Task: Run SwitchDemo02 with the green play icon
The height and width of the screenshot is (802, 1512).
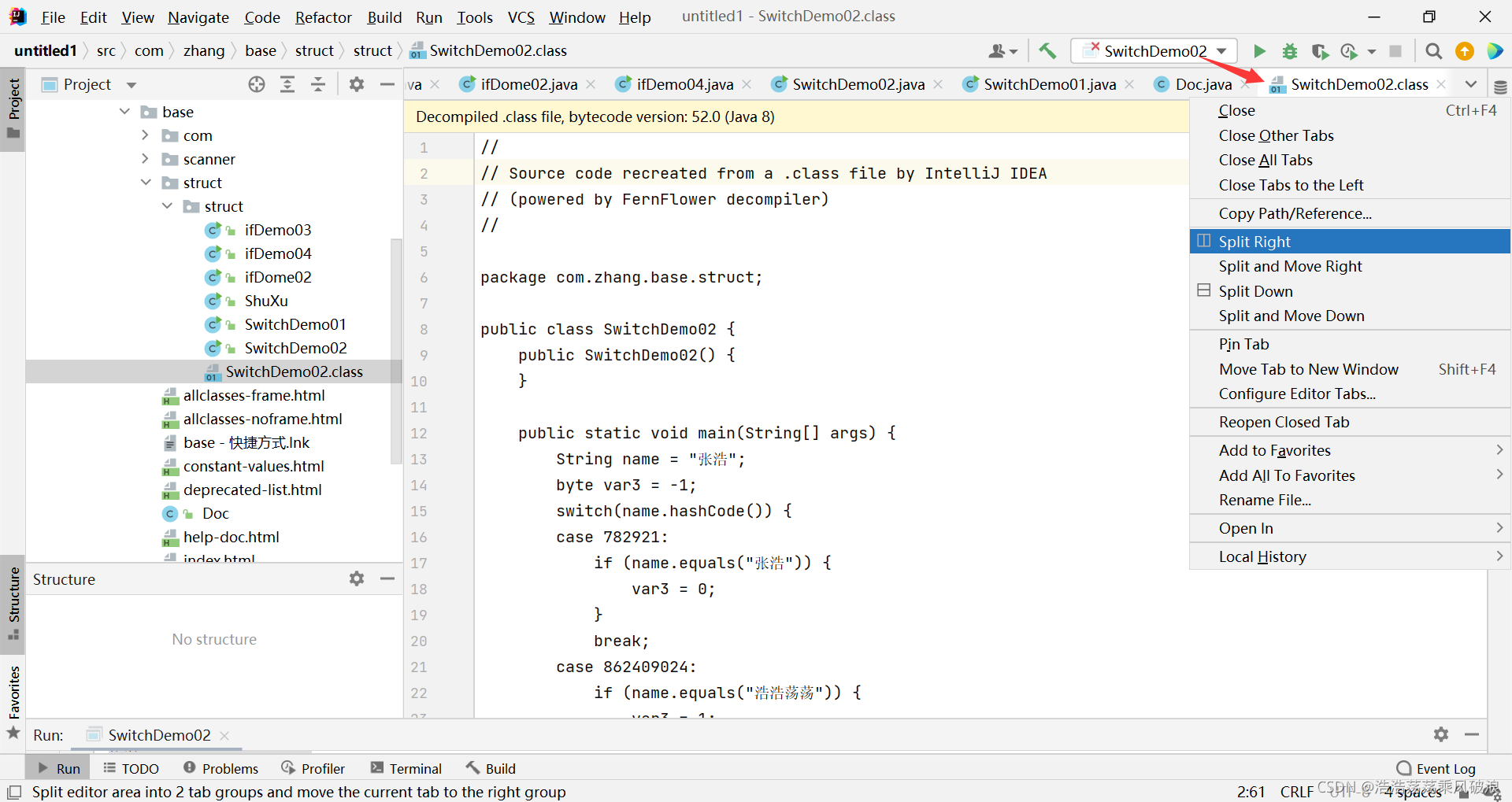Action: [x=1259, y=51]
